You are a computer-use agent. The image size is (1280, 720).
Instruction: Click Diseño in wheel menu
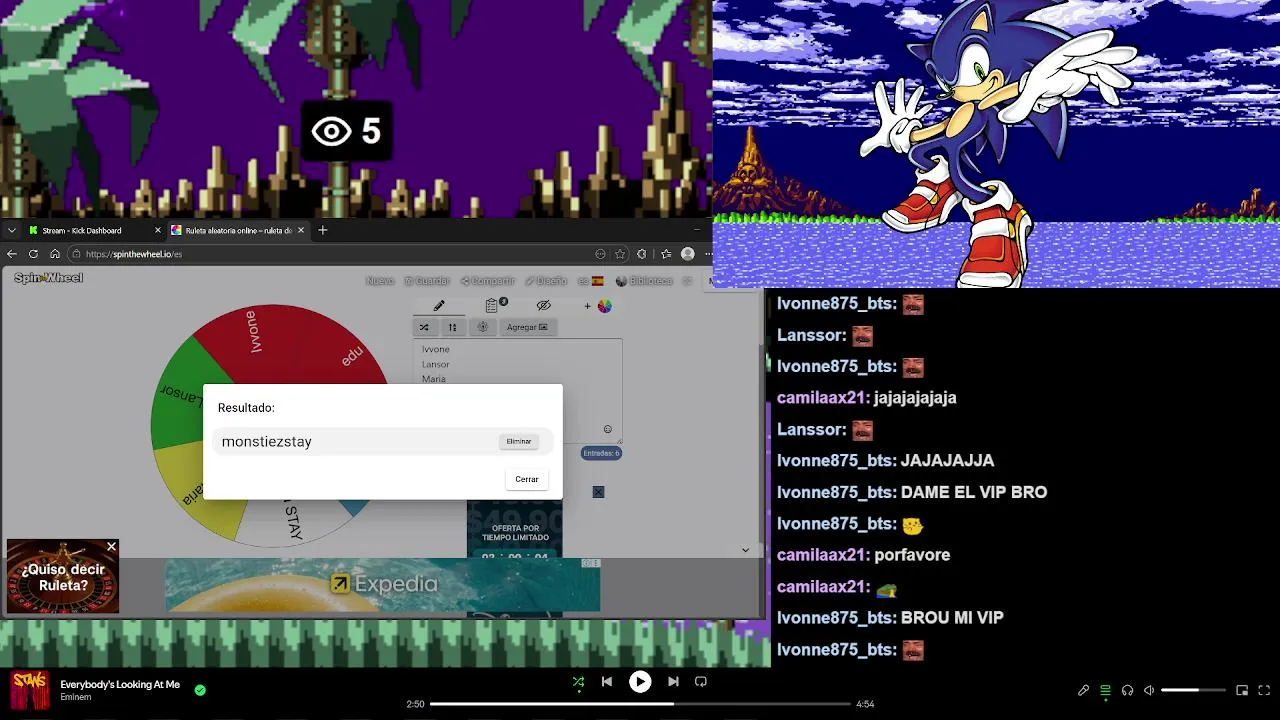(x=546, y=281)
